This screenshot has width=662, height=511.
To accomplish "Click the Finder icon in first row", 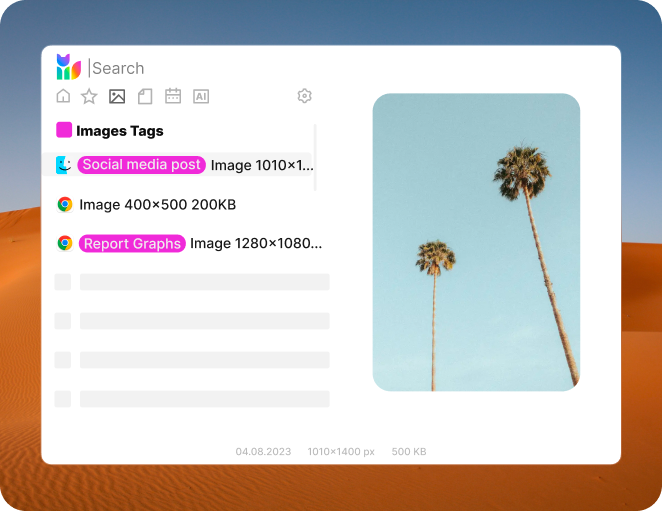I will [64, 165].
